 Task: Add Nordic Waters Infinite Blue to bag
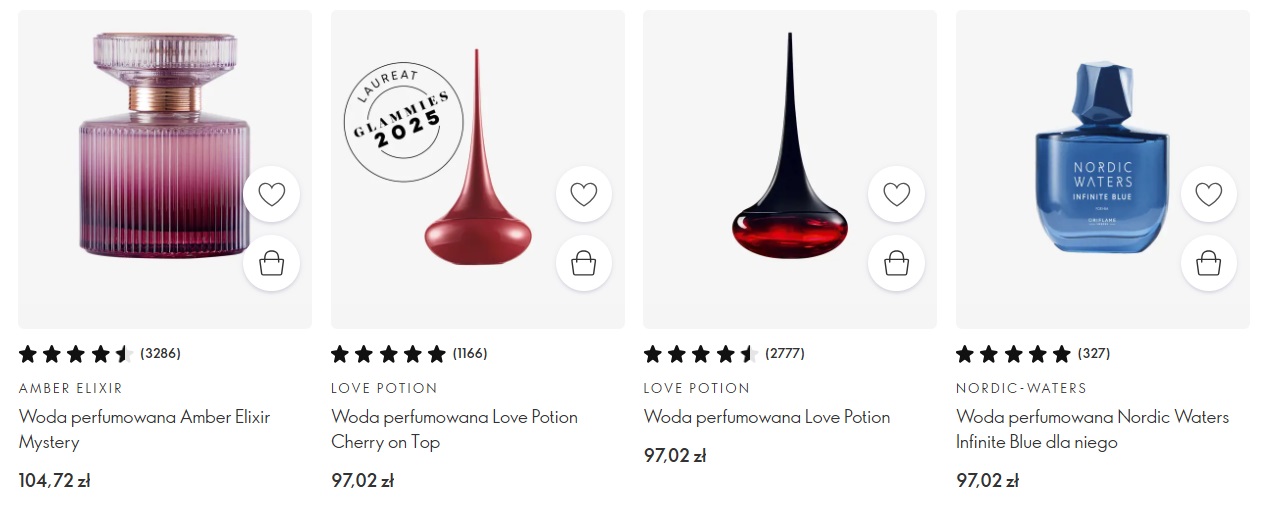pos(1208,263)
